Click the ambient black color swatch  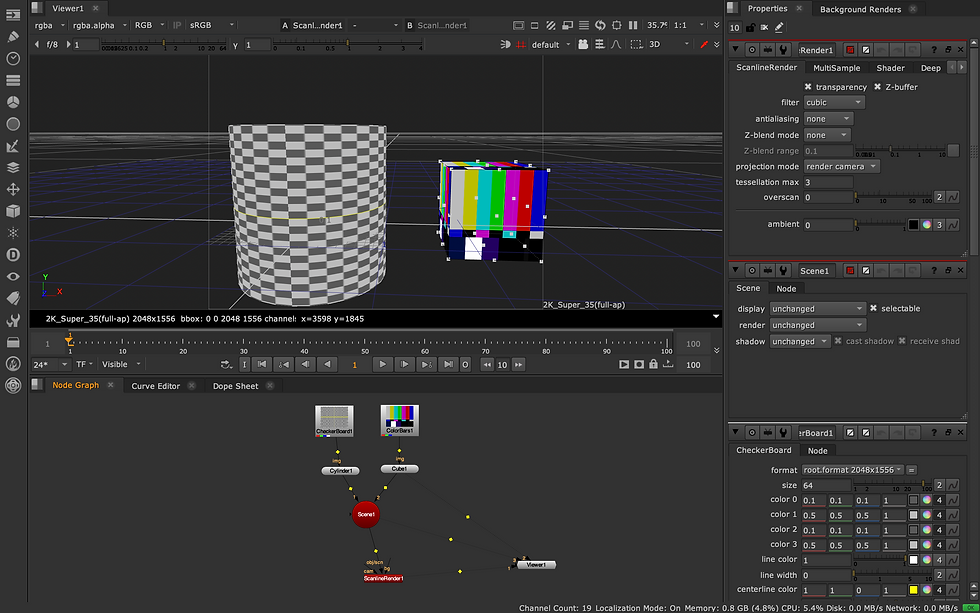click(913, 225)
